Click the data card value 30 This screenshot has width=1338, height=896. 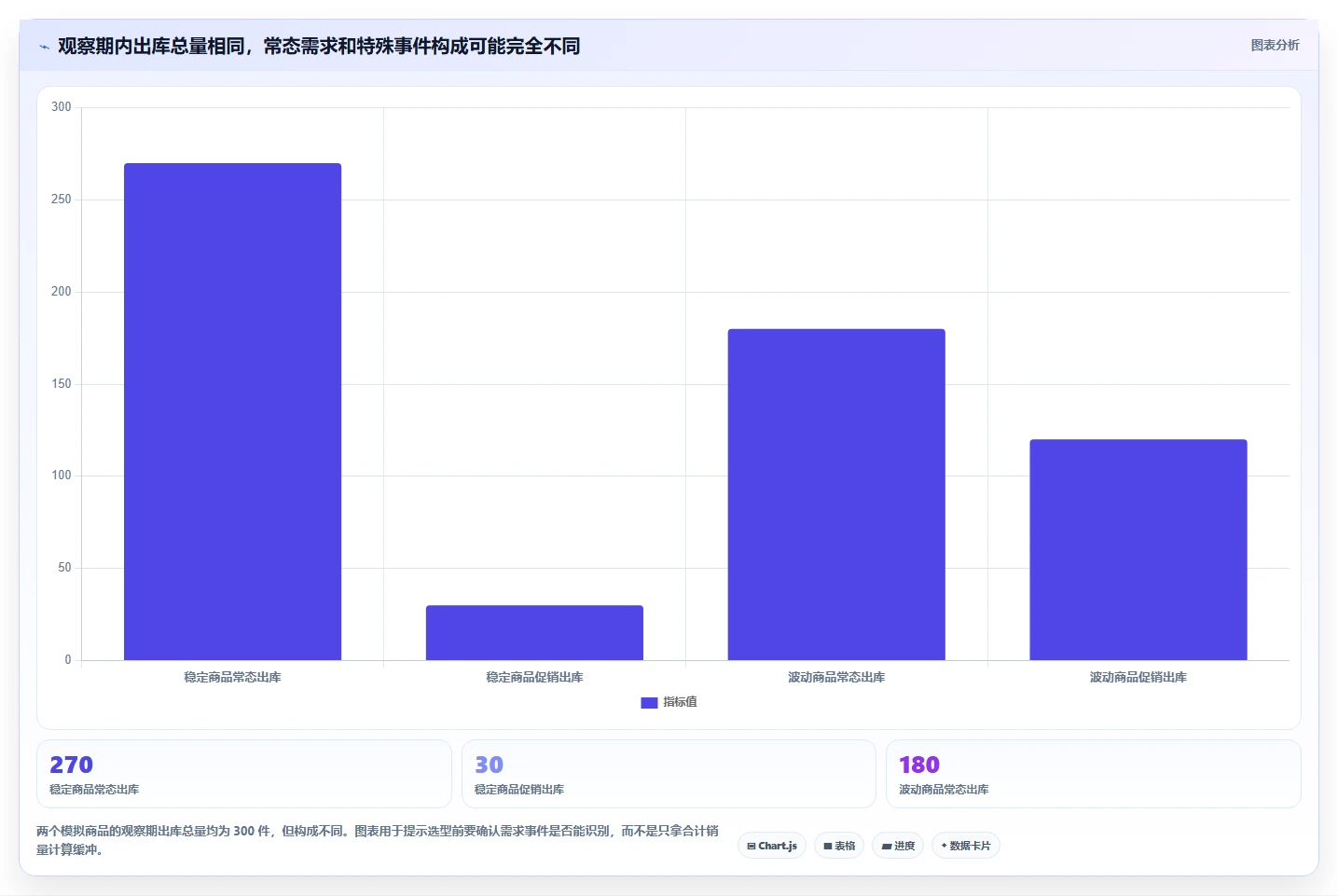click(x=489, y=765)
